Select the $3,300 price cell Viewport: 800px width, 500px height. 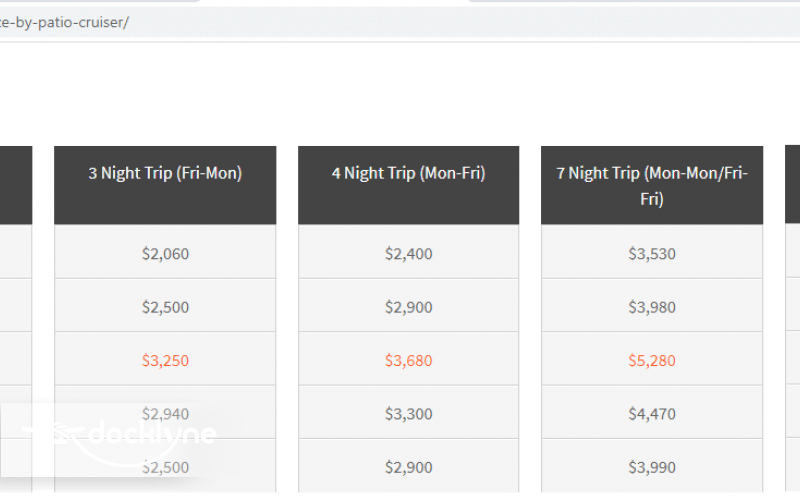coord(408,414)
